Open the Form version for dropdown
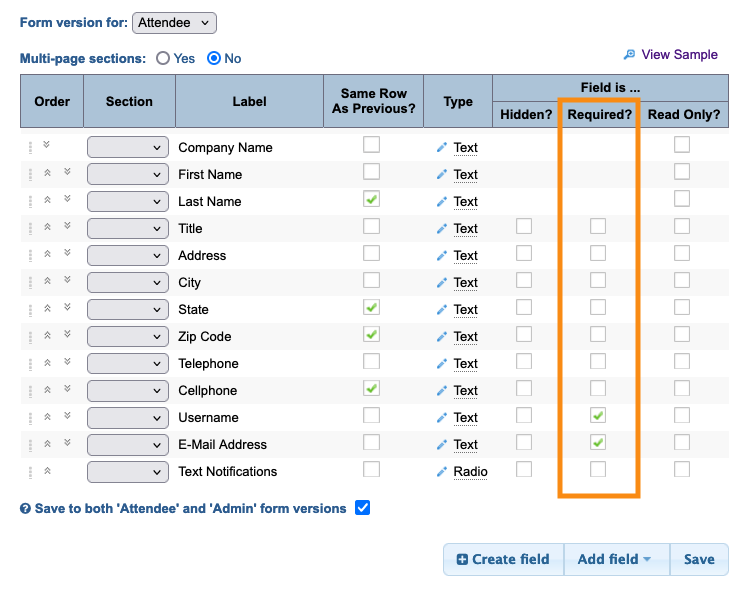 point(174,23)
